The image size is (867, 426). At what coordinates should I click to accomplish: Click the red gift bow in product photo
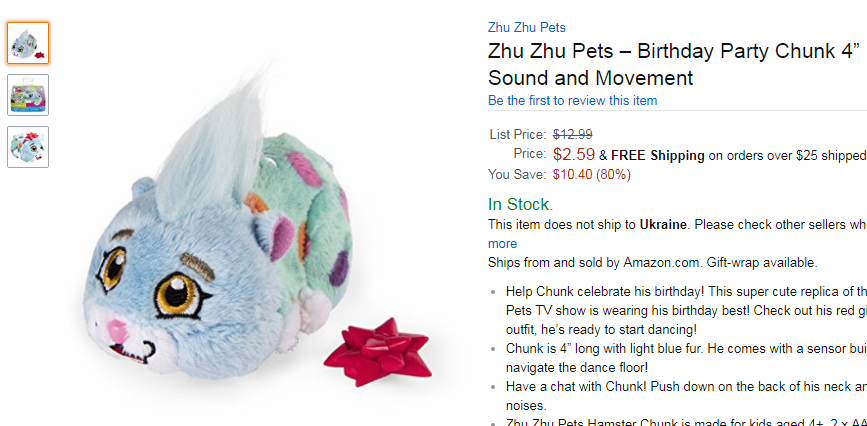(x=379, y=351)
